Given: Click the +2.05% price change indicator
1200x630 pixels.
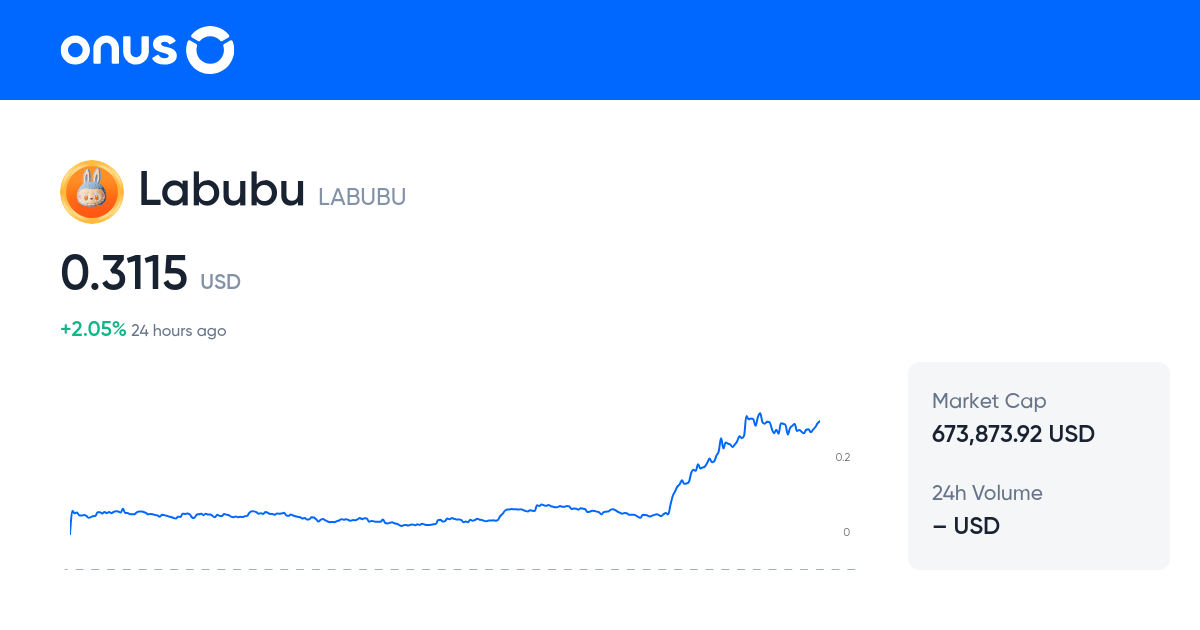Looking at the screenshot, I should 93,330.
